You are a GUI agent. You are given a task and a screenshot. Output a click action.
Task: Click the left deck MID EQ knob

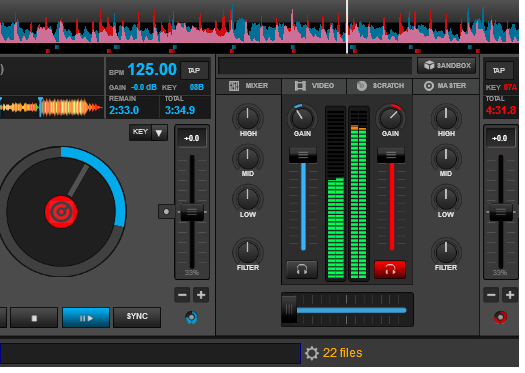[x=248, y=158]
